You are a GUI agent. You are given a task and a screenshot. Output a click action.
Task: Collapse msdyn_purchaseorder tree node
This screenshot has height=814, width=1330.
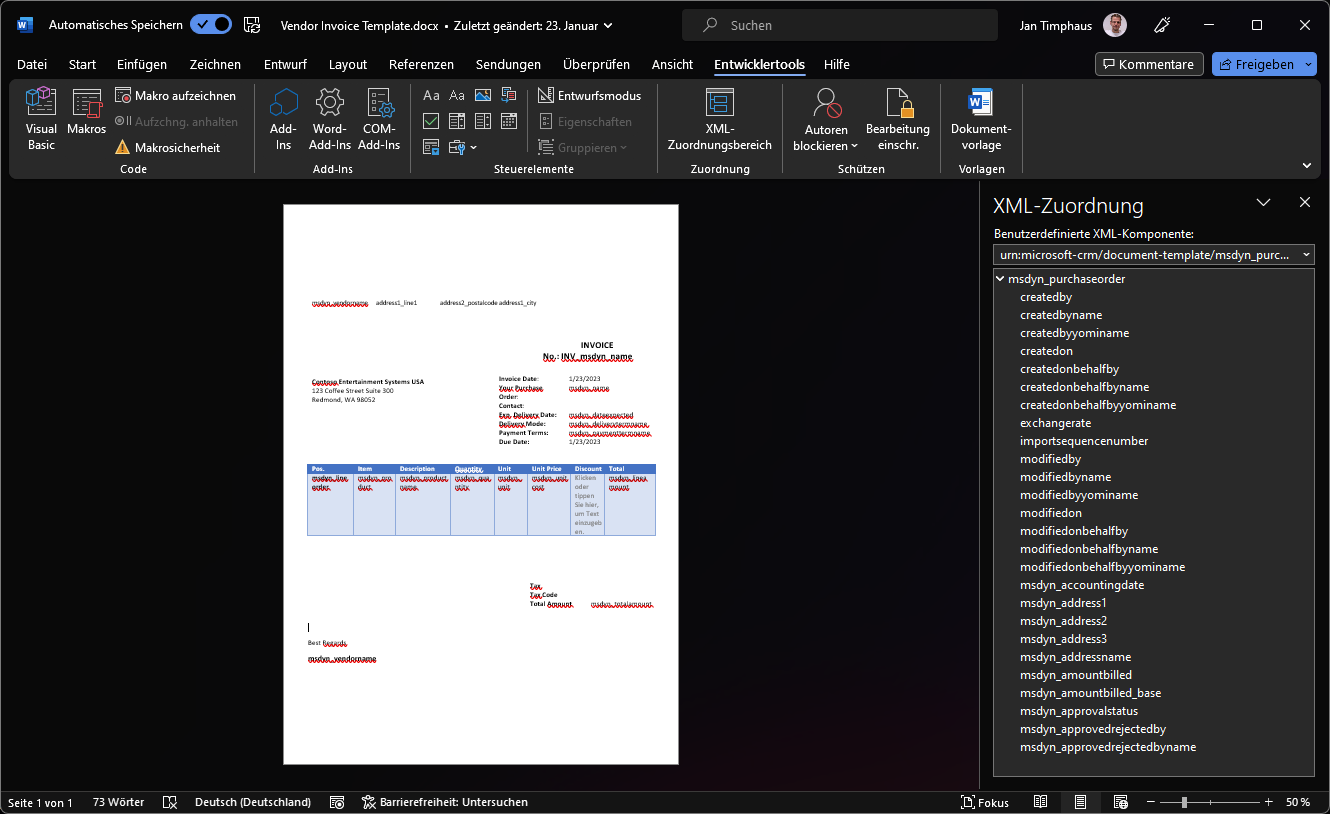(x=1001, y=279)
